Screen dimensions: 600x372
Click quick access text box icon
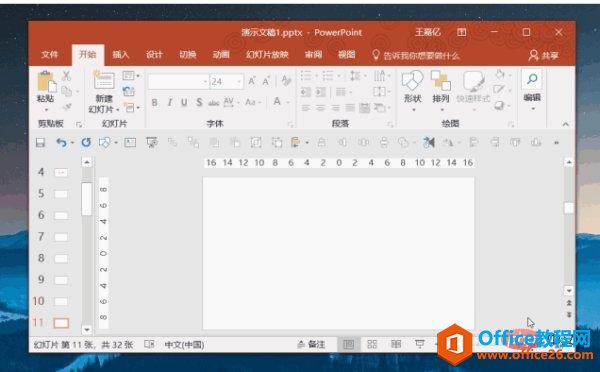click(130, 143)
